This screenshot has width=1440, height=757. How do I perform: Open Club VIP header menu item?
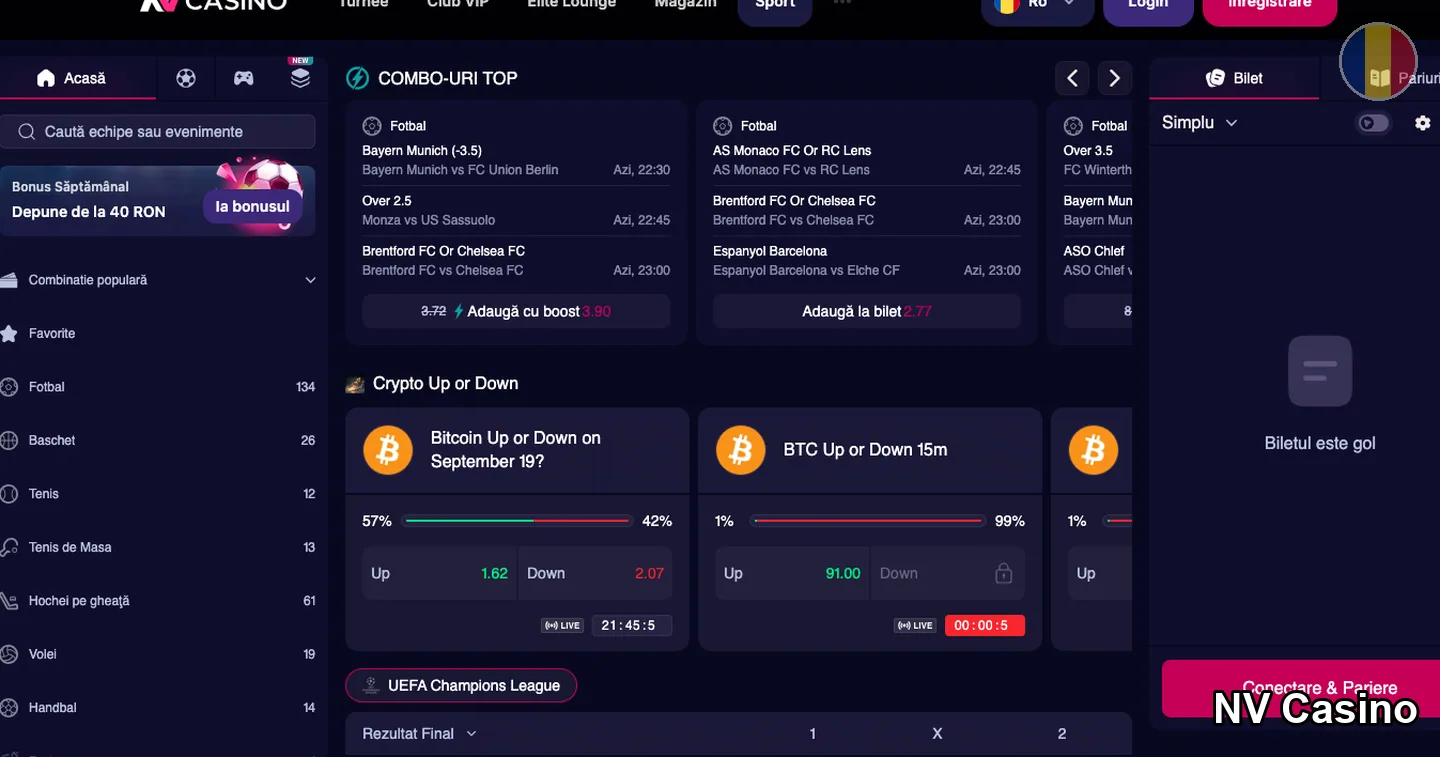coord(458,5)
